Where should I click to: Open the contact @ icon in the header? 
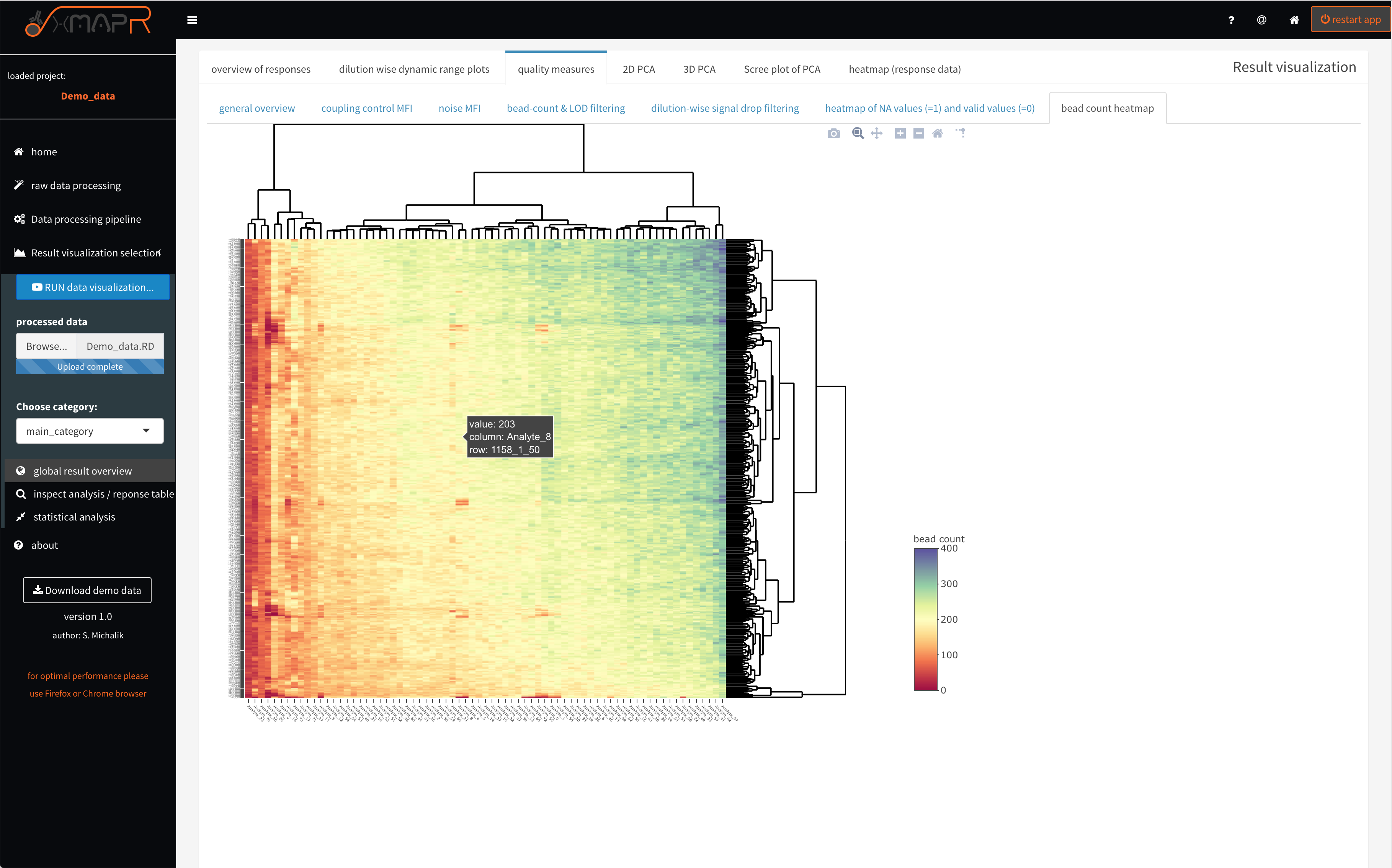tap(1262, 20)
